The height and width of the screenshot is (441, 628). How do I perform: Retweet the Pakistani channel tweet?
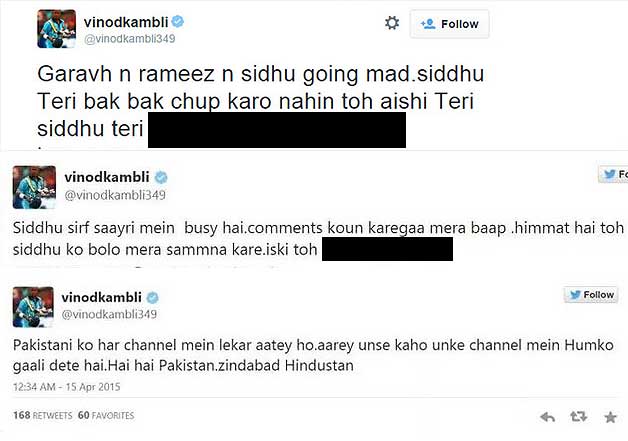click(x=578, y=417)
